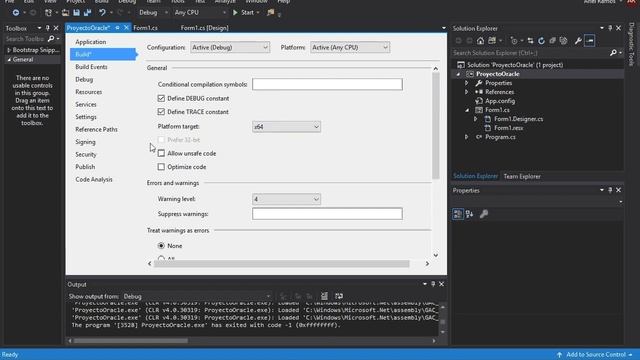Image resolution: width=640 pixels, height=360 pixels.
Task: Open the Code Analysis properties page
Action: click(94, 180)
